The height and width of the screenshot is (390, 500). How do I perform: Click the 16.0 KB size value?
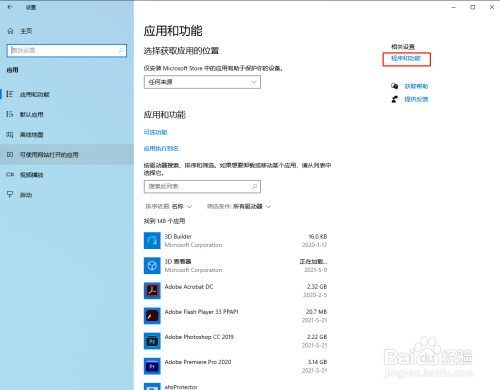[318, 236]
